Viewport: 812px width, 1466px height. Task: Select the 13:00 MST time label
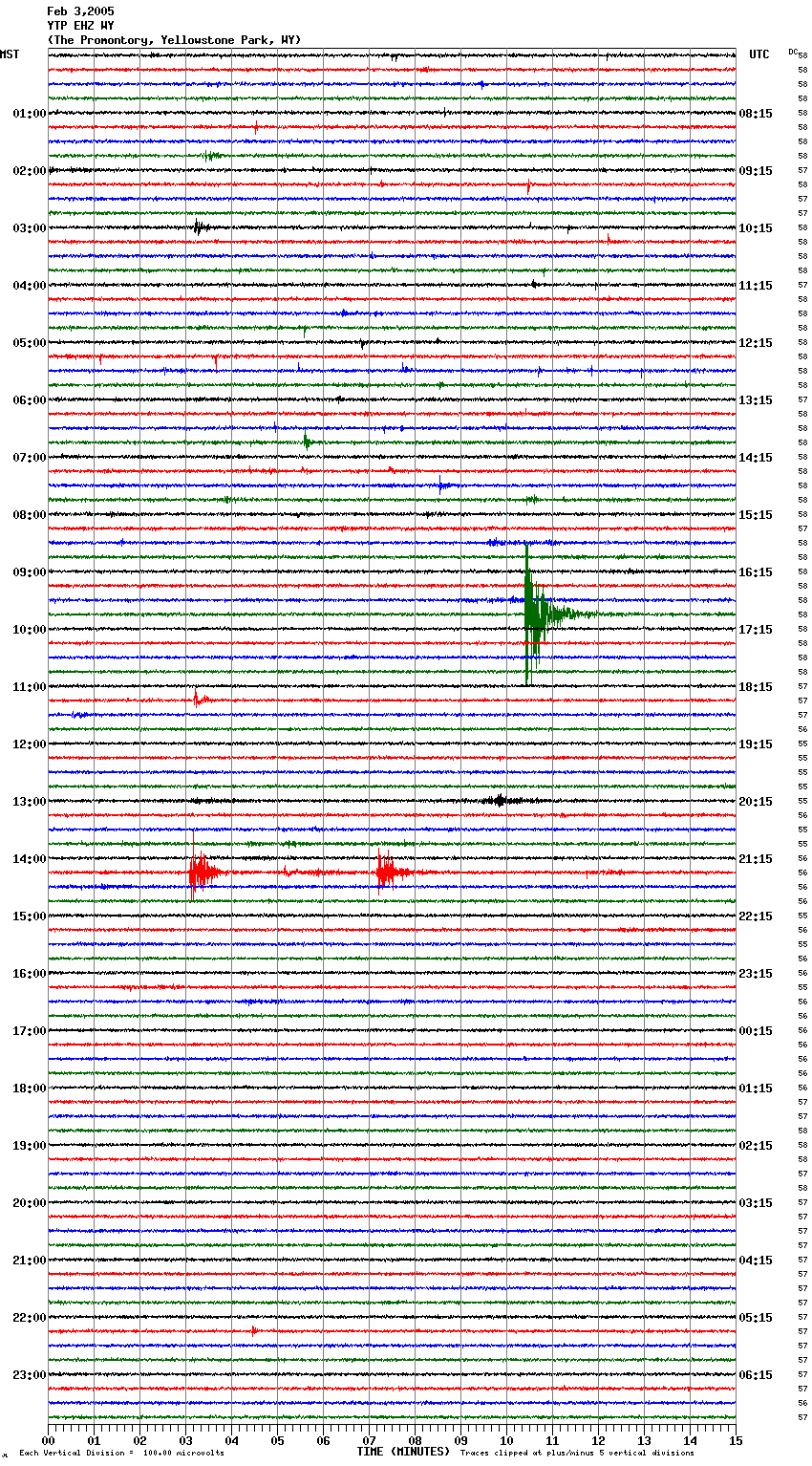30,802
